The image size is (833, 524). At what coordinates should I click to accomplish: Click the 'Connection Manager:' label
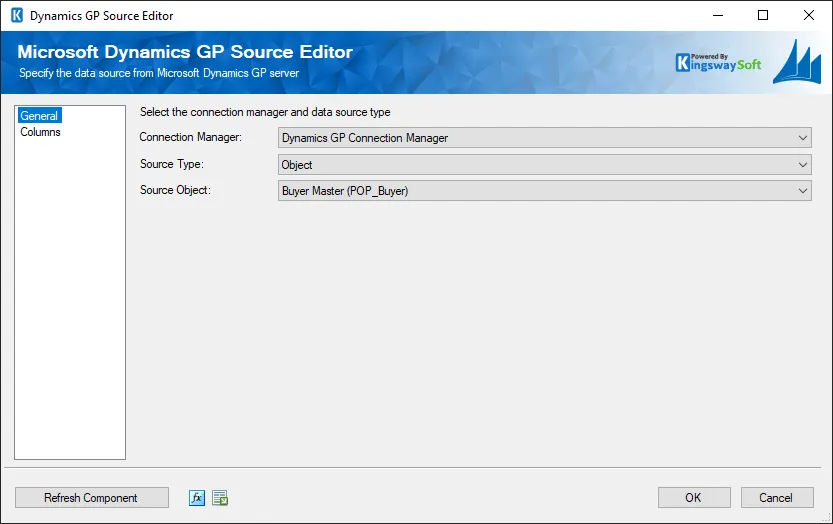coord(191,137)
